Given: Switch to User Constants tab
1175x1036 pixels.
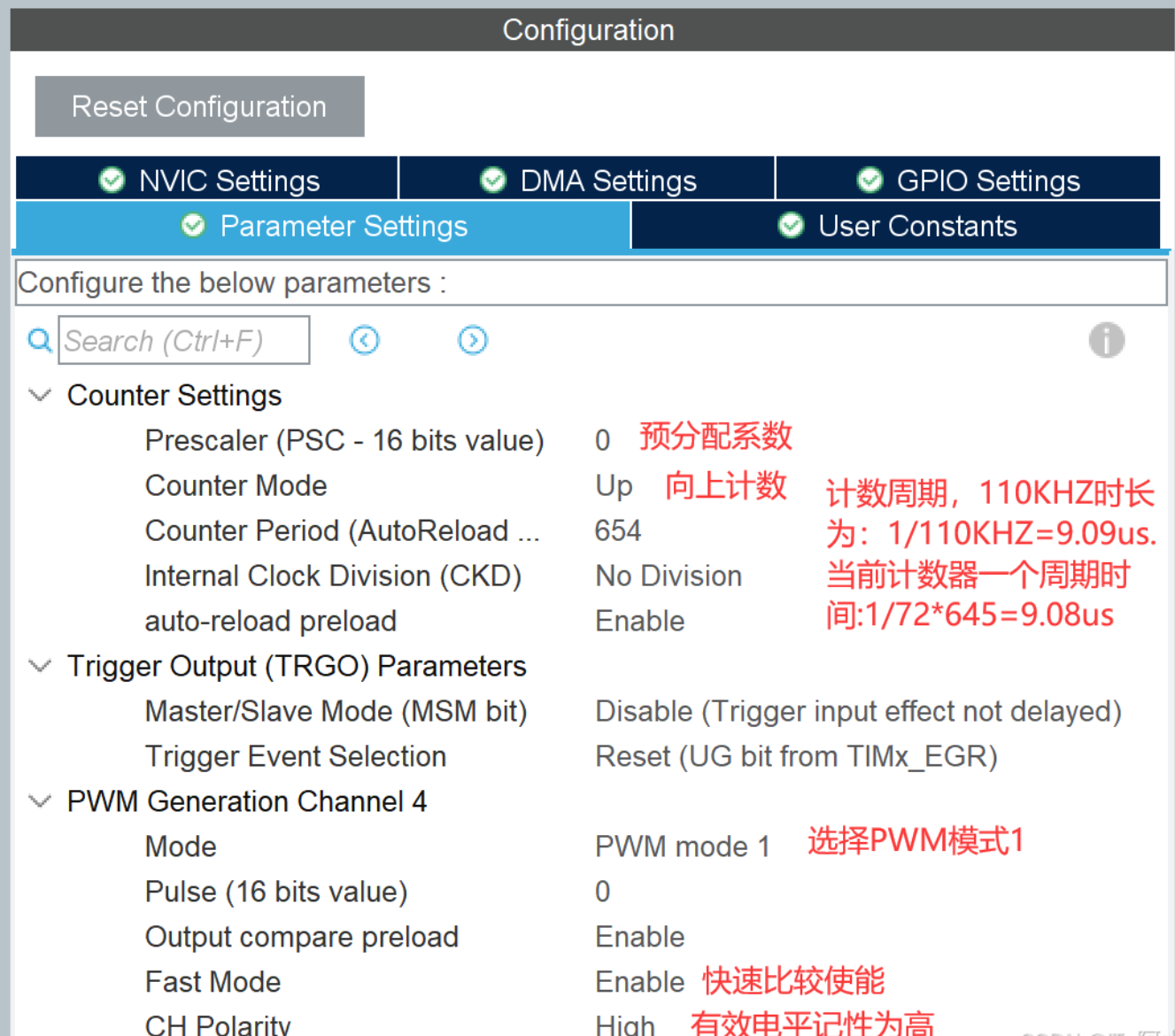Looking at the screenshot, I should (896, 226).
